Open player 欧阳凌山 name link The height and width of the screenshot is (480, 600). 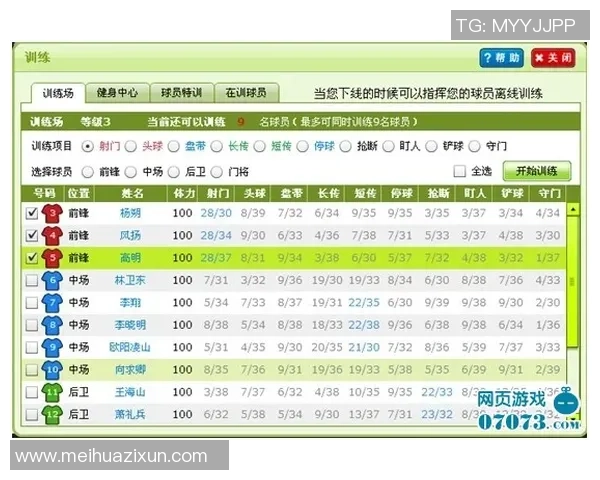pyautogui.click(x=130, y=347)
